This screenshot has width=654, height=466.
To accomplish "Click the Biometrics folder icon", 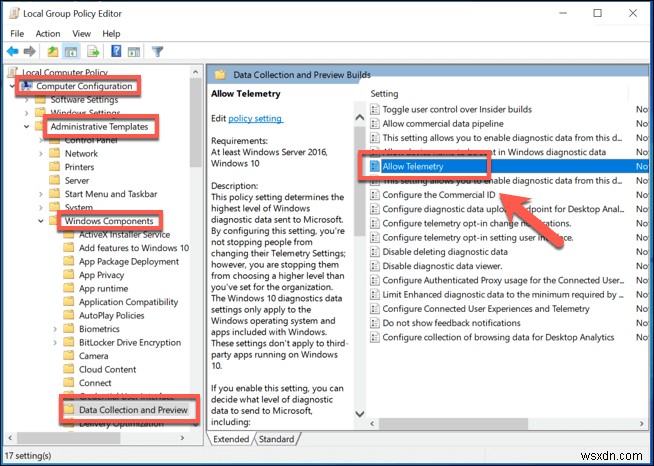I will (69, 329).
